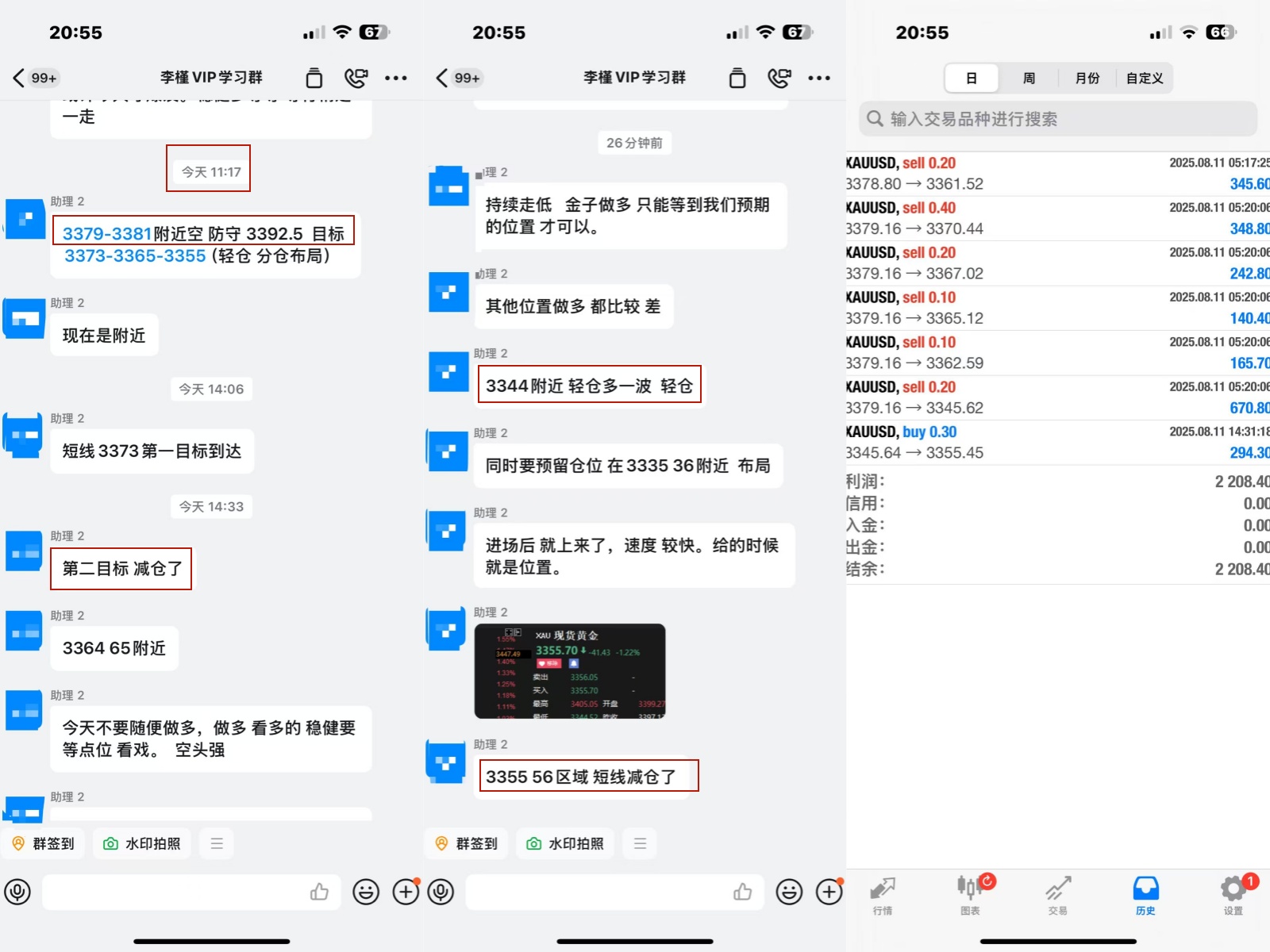Switch to voice input with the microphone icon

pyautogui.click(x=17, y=892)
